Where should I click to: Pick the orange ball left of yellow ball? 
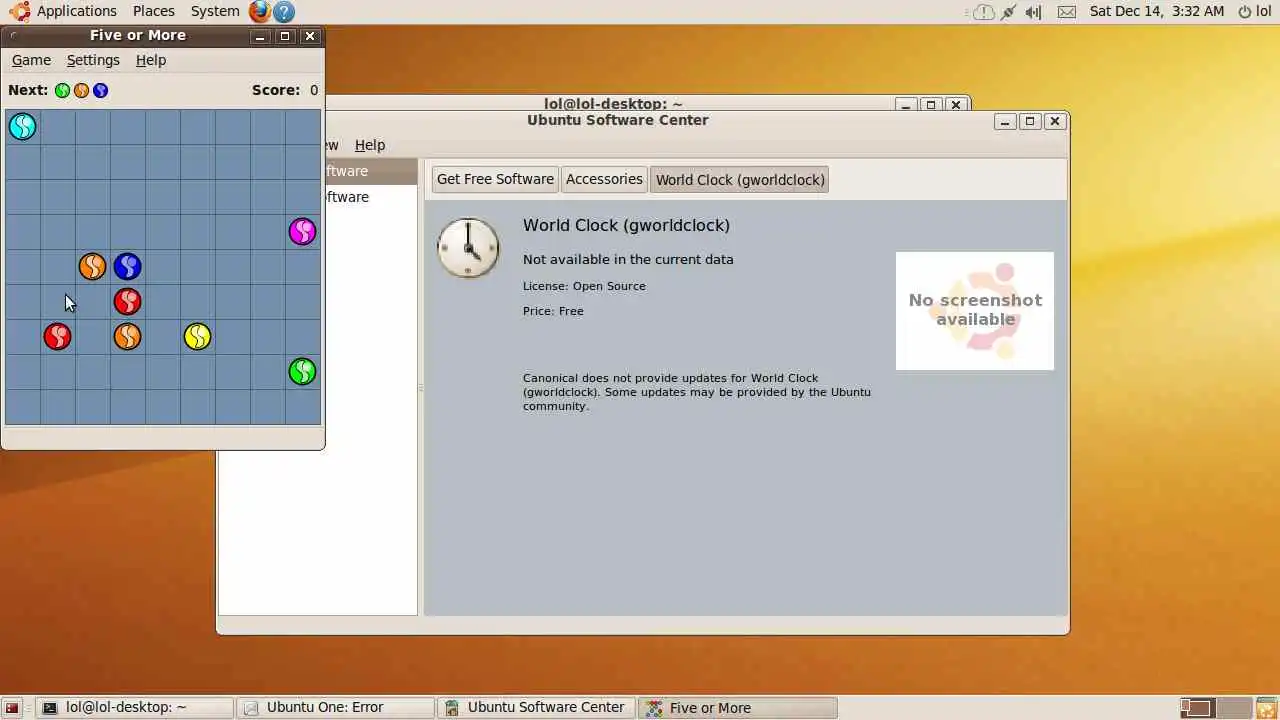127,336
